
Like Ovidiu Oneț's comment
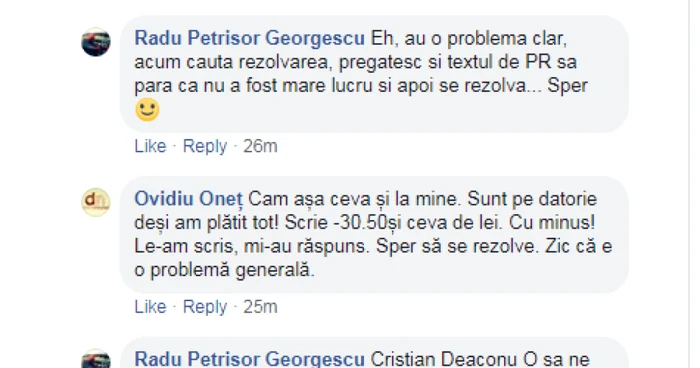[150, 307]
